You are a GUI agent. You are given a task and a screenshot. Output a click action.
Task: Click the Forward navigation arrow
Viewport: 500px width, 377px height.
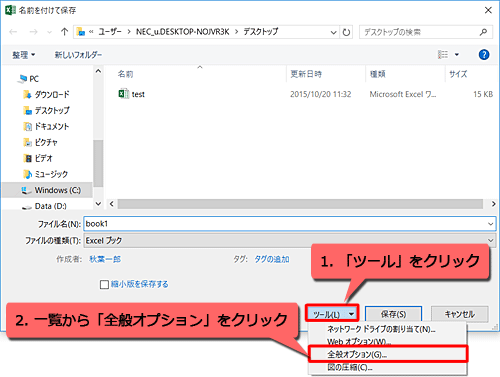pyautogui.click(x=33, y=32)
